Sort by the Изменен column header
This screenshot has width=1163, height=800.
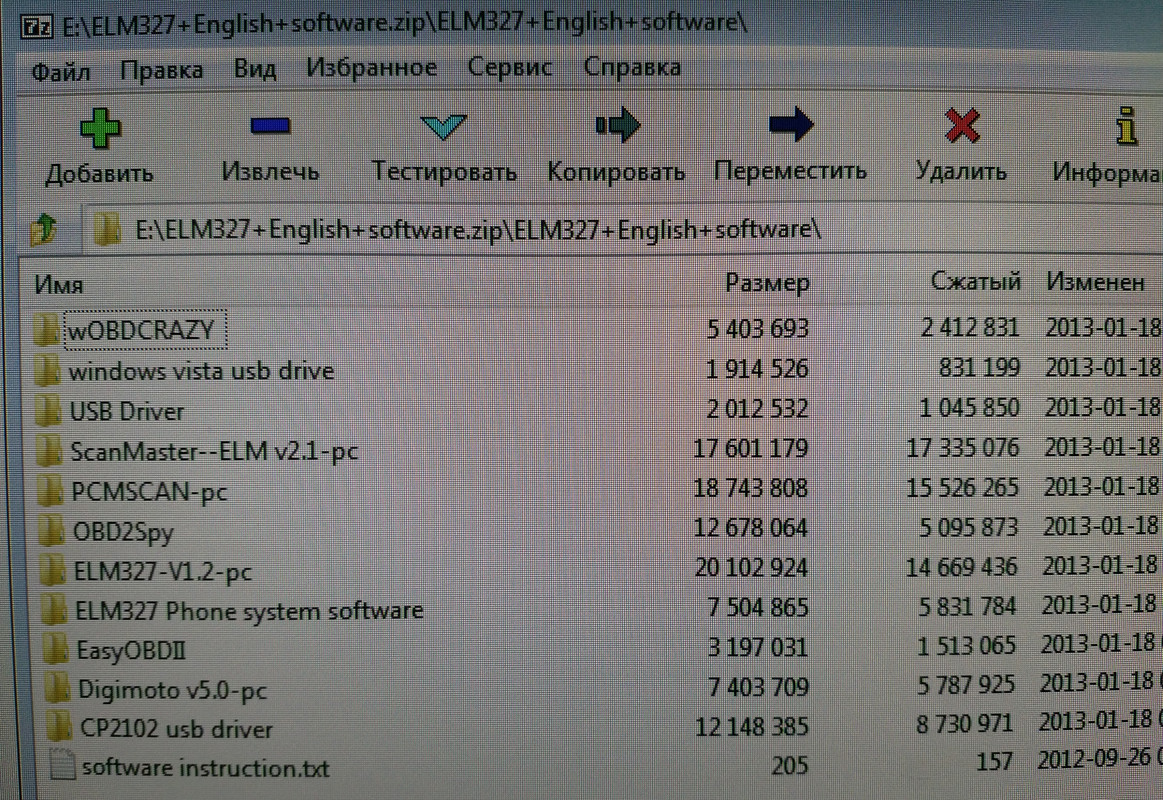[x=1096, y=281]
